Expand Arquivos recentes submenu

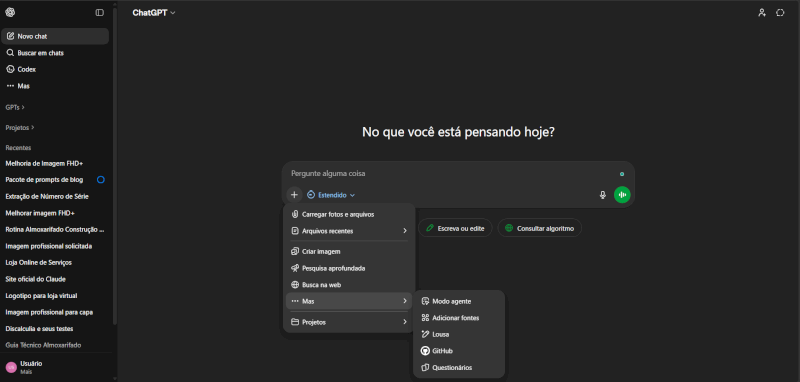point(349,231)
